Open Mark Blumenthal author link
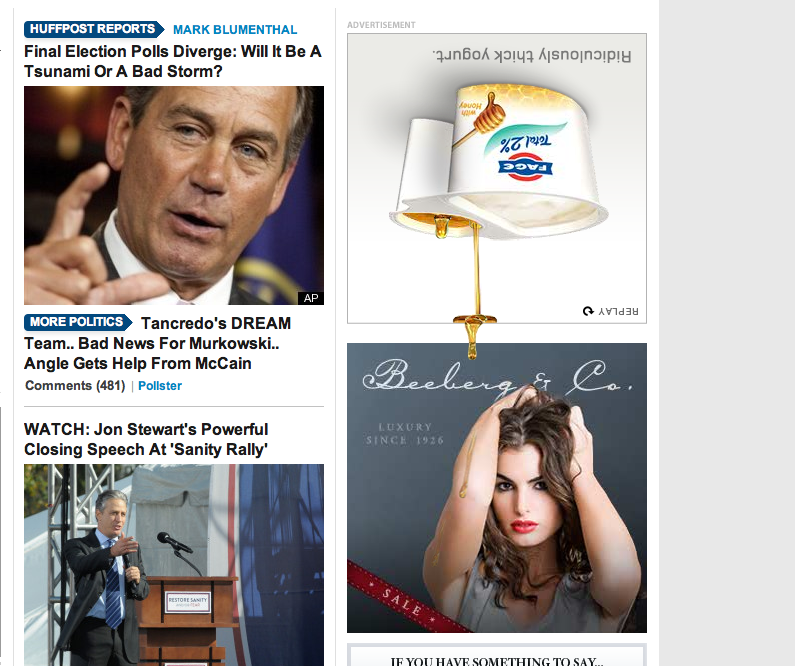Image resolution: width=795 pixels, height=666 pixels. point(235,29)
